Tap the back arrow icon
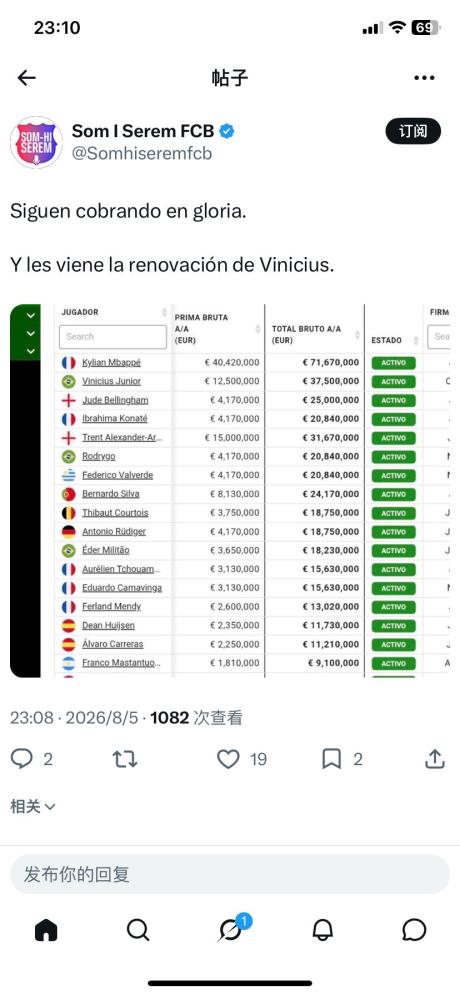 pyautogui.click(x=27, y=78)
